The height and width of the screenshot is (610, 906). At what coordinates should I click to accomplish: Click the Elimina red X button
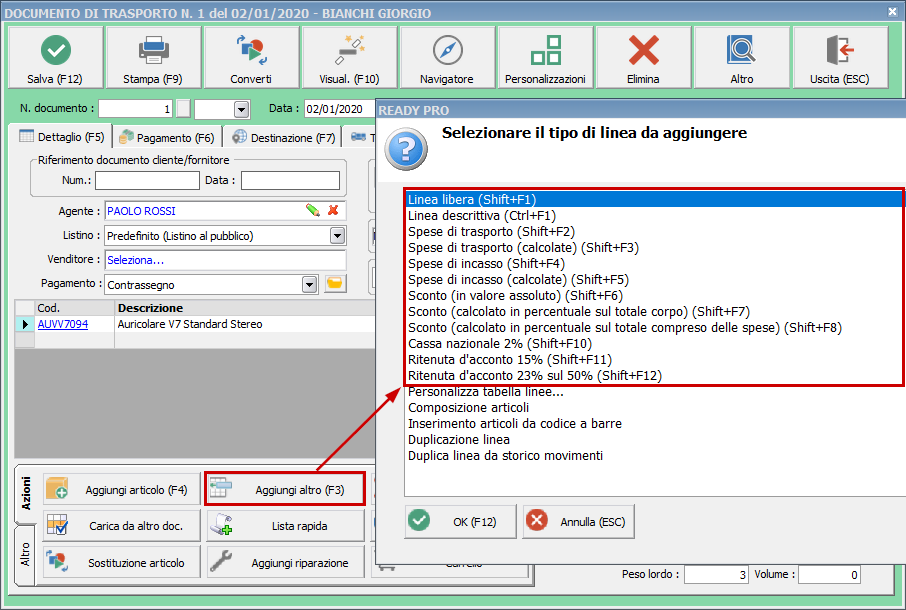pyautogui.click(x=643, y=57)
